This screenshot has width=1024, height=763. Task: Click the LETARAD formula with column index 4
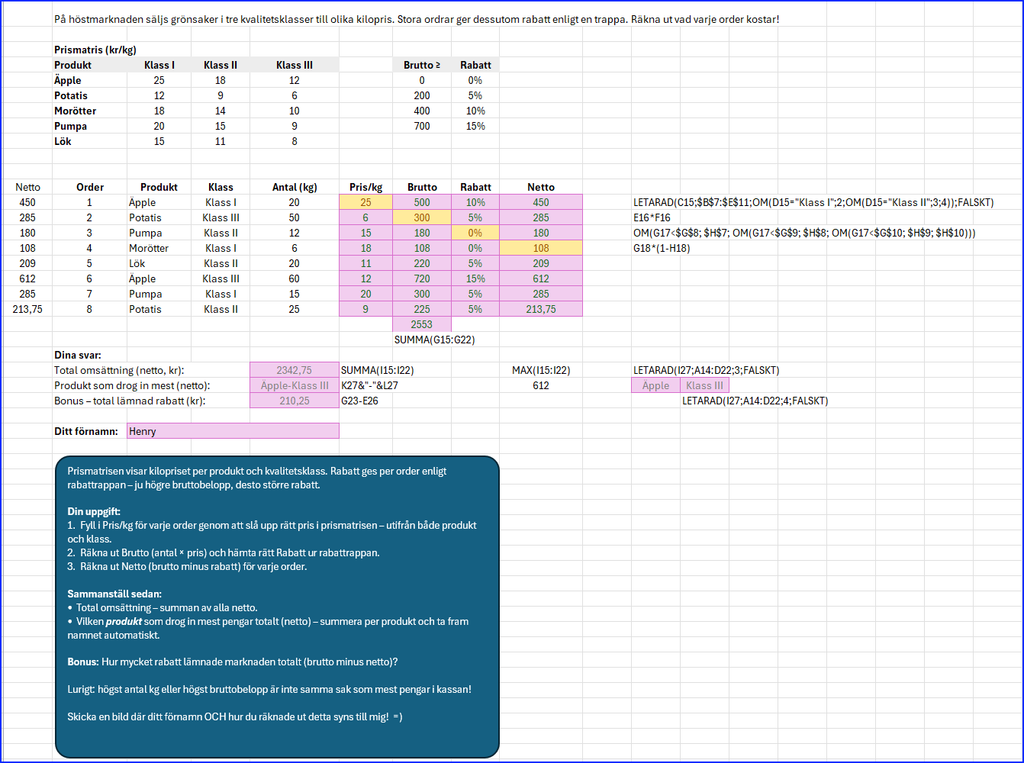[x=755, y=400]
